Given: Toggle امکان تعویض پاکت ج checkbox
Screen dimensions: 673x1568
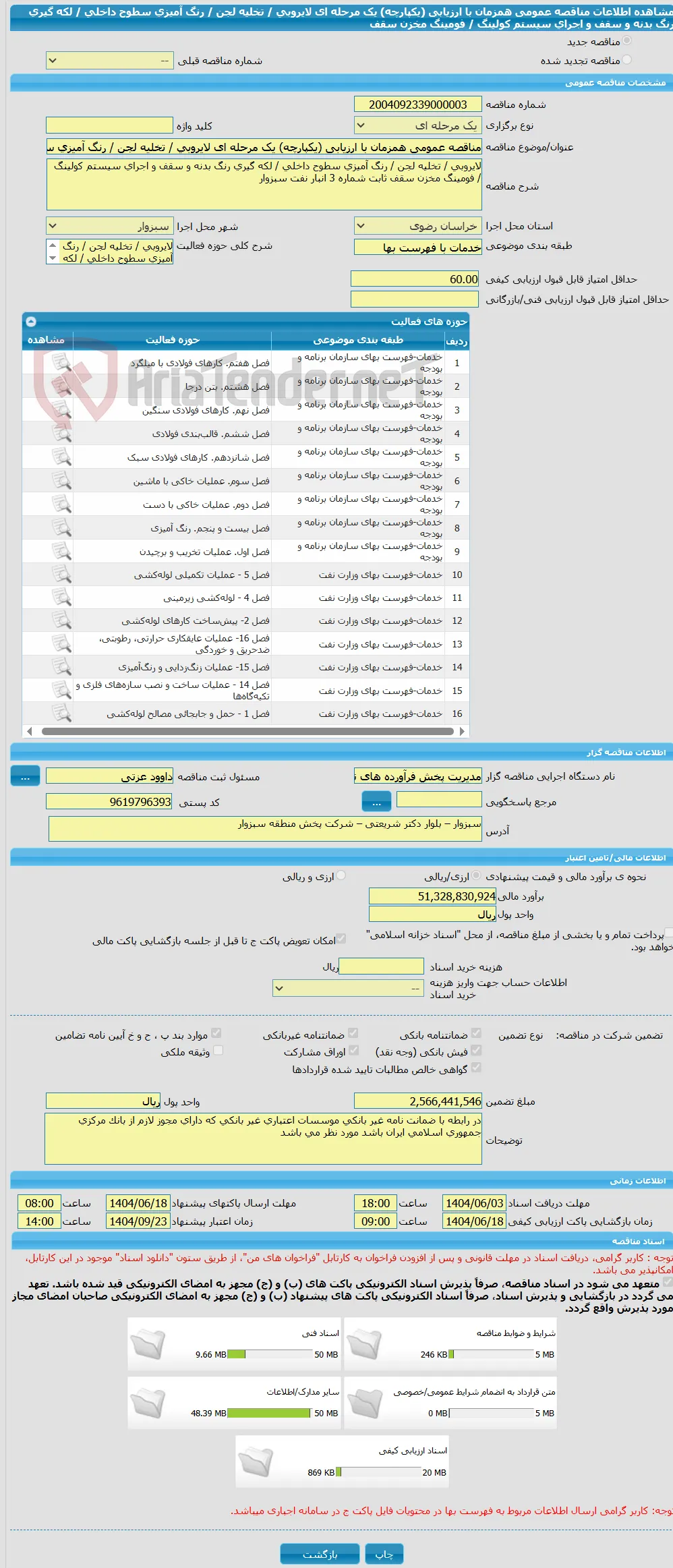Looking at the screenshot, I should point(341,939).
